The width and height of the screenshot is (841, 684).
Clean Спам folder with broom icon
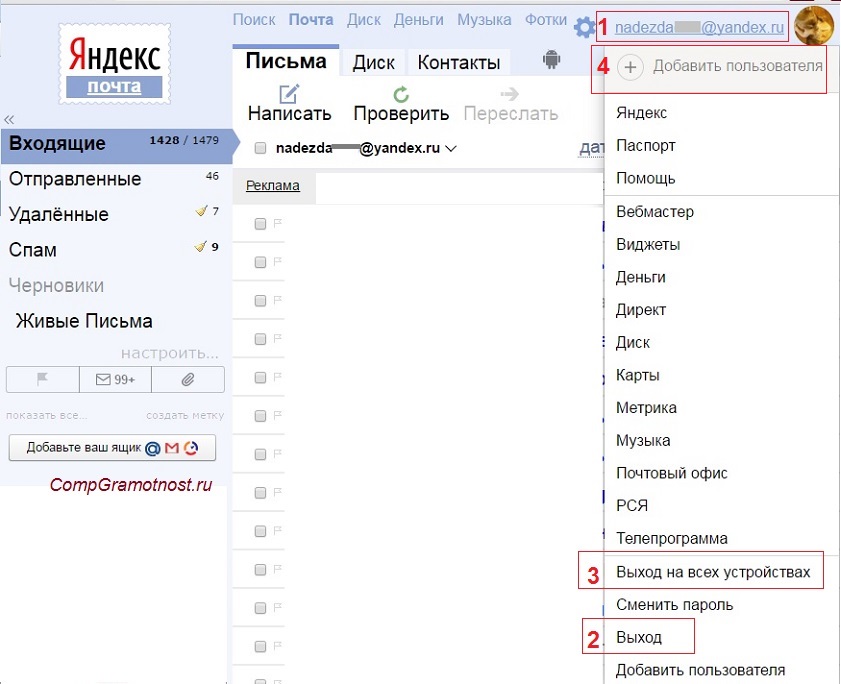[x=201, y=247]
